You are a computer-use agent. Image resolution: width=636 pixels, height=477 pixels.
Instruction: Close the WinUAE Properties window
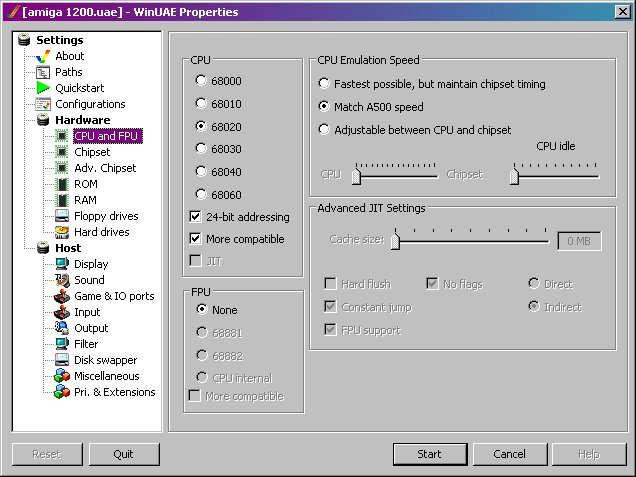tap(623, 12)
